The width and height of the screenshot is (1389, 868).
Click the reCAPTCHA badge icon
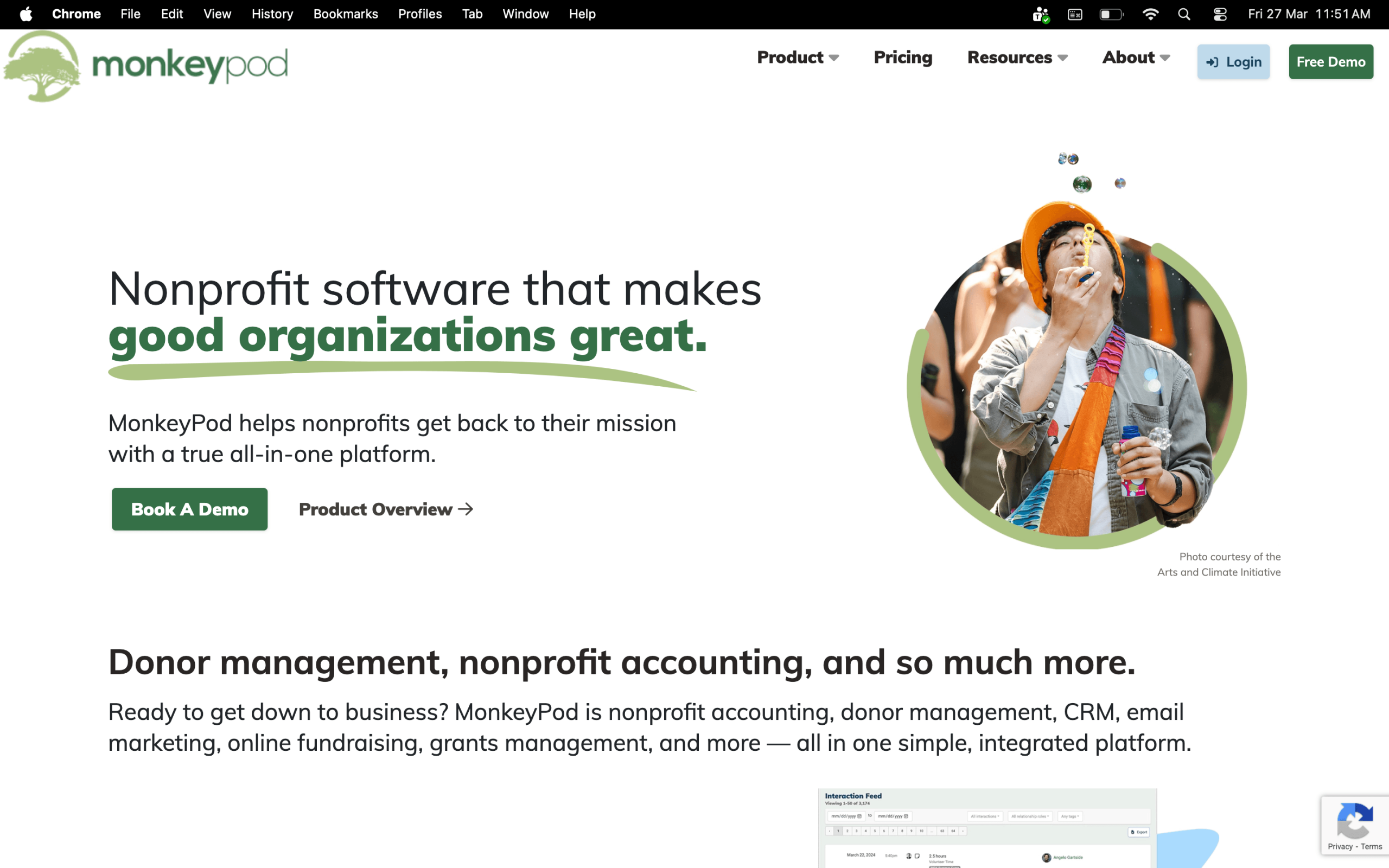[1355, 821]
